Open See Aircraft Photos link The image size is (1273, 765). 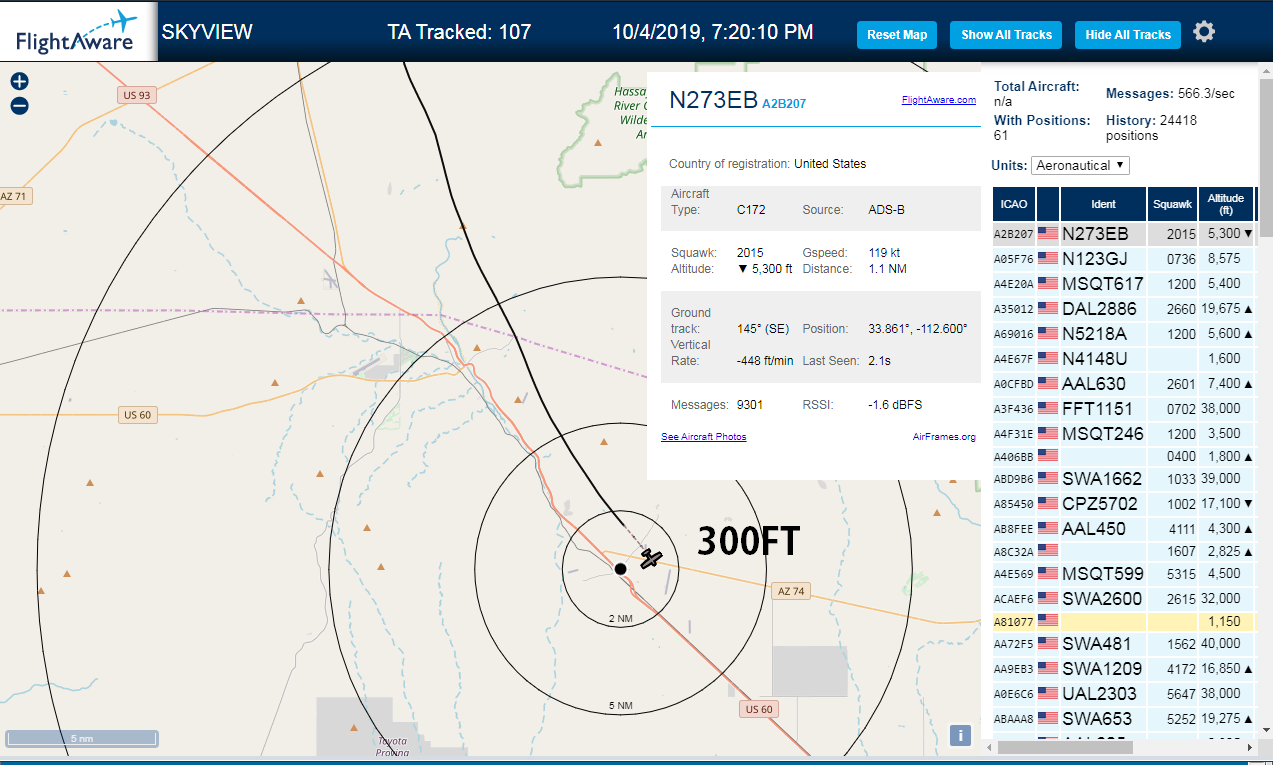click(x=703, y=437)
